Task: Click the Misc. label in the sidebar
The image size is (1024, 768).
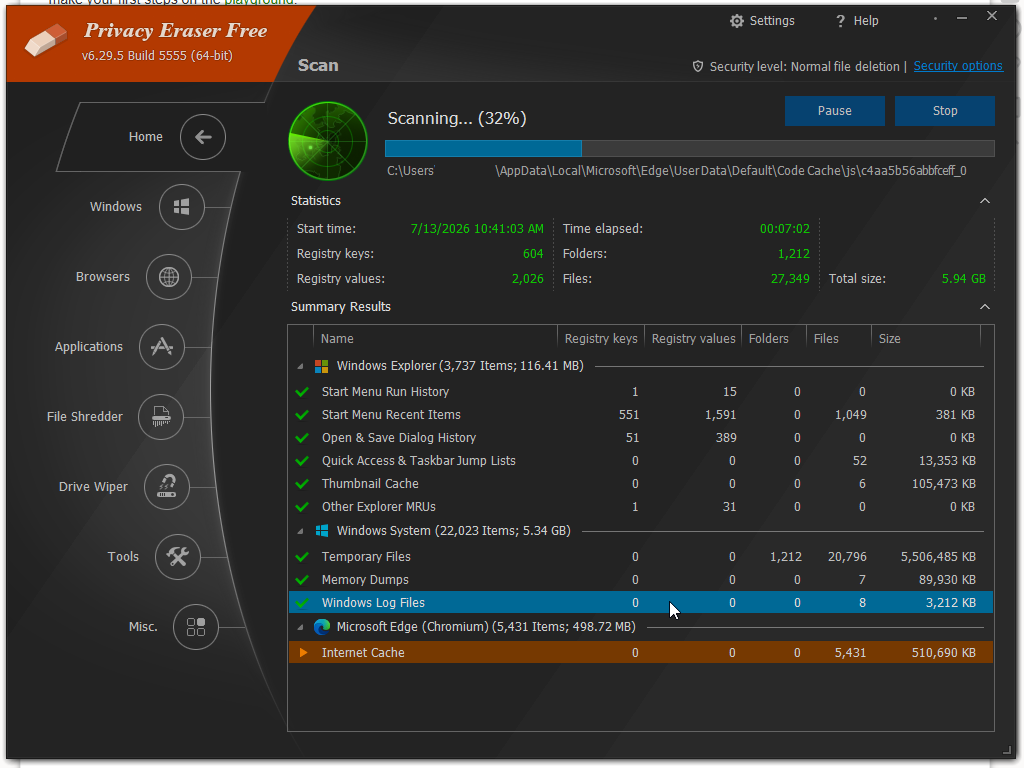Action: coord(143,627)
